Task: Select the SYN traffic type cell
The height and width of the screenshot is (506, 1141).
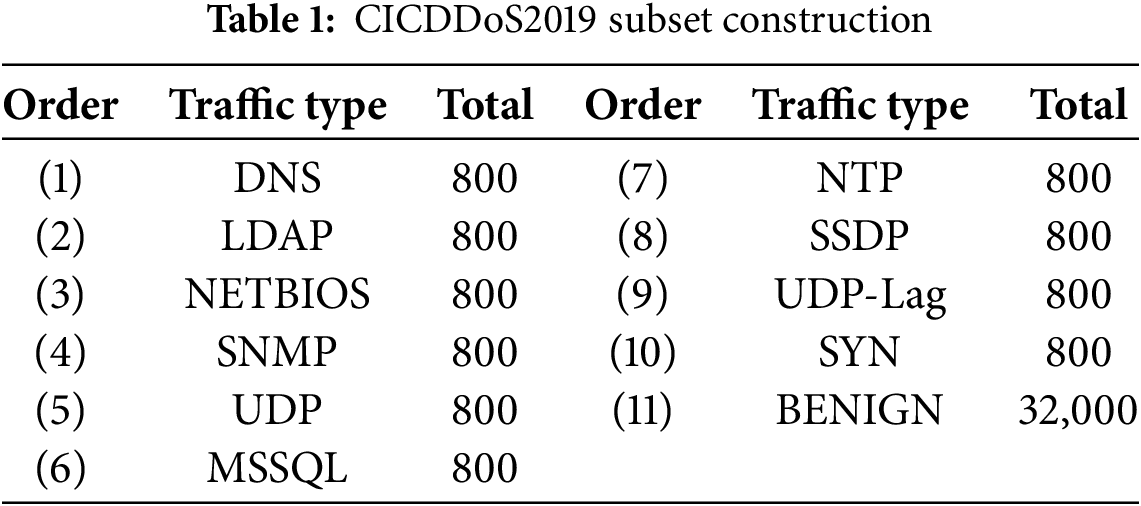Action: tap(860, 352)
